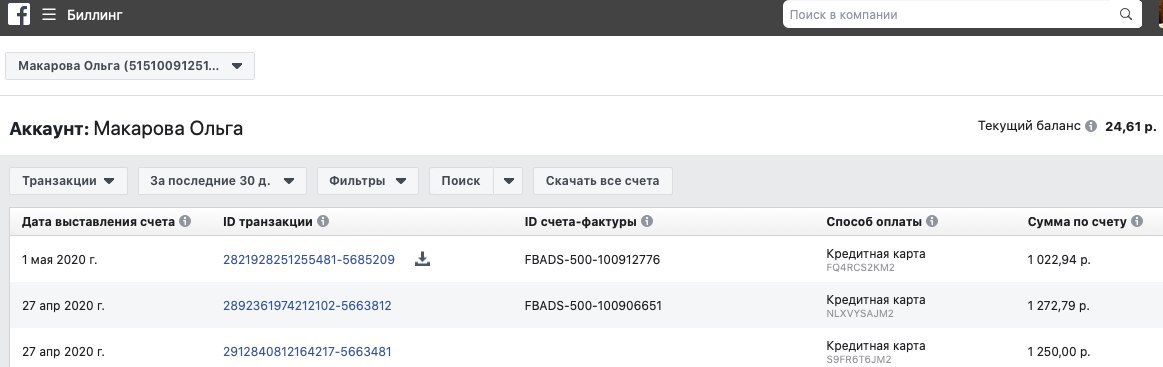Focus the Поиск в компании search field
This screenshot has height=367, width=1163.
[x=949, y=15]
